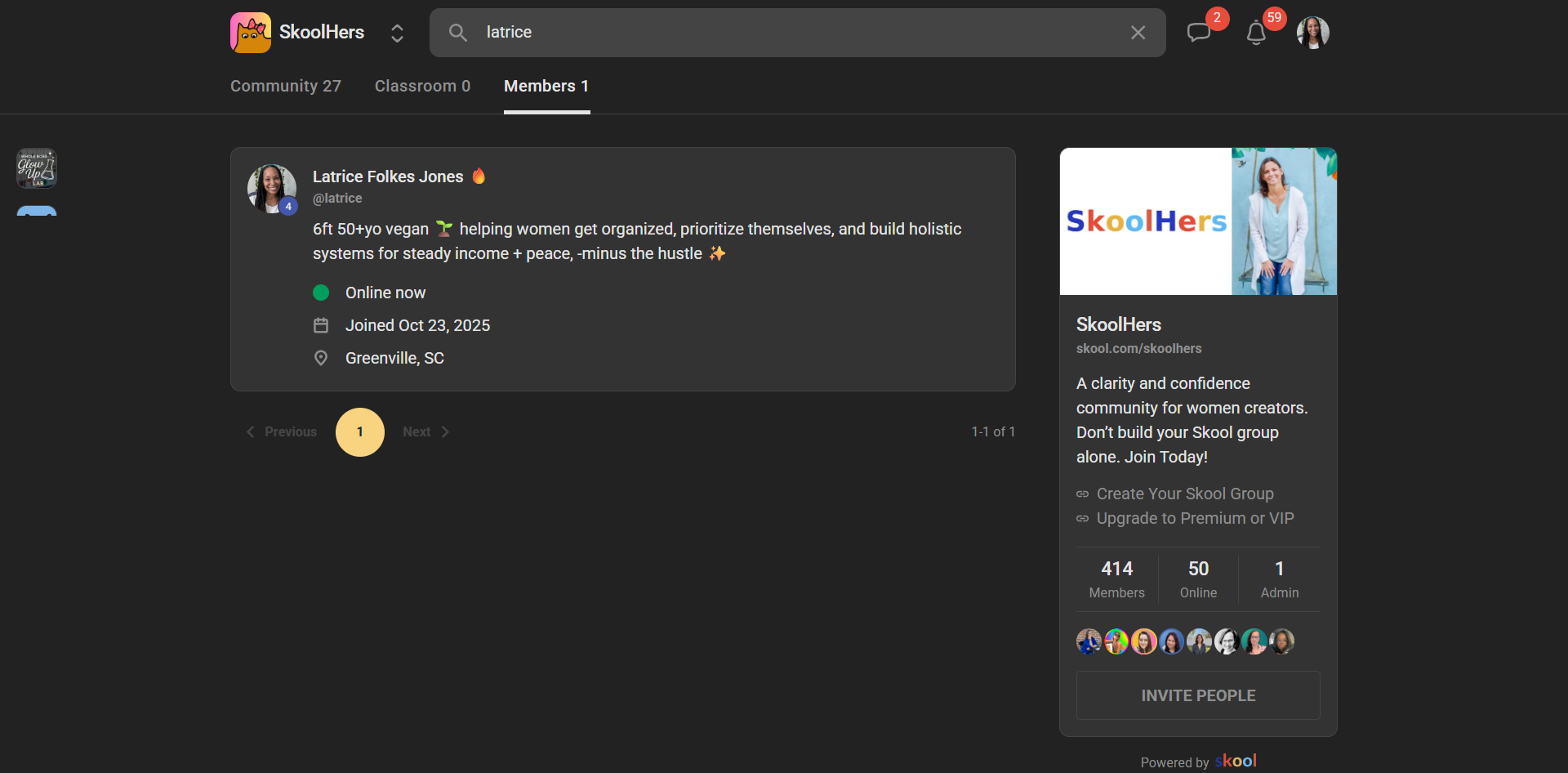Clear the search field with X
The width and height of the screenshot is (1568, 773).
point(1138,33)
